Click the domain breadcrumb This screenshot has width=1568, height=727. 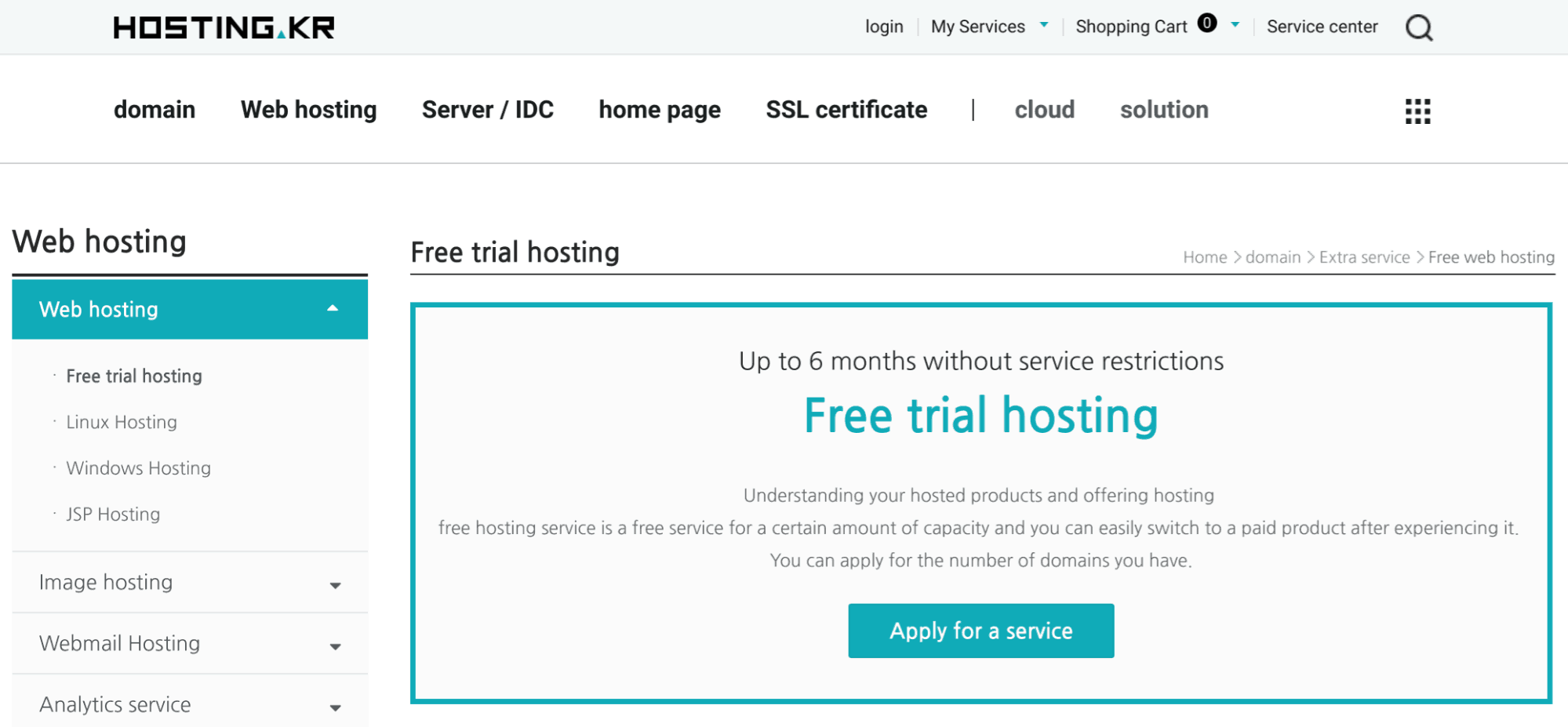click(1273, 257)
